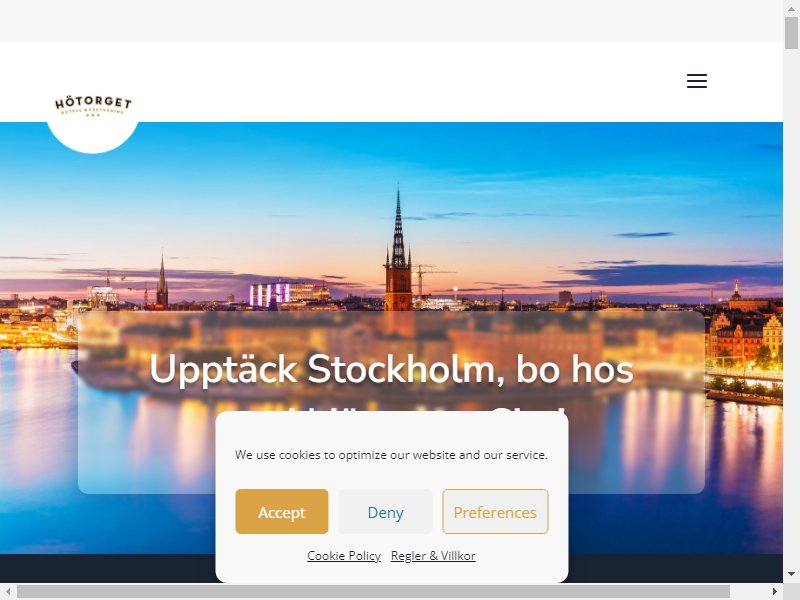Click the cookie notice message text
This screenshot has height=600, width=800.
tap(391, 455)
